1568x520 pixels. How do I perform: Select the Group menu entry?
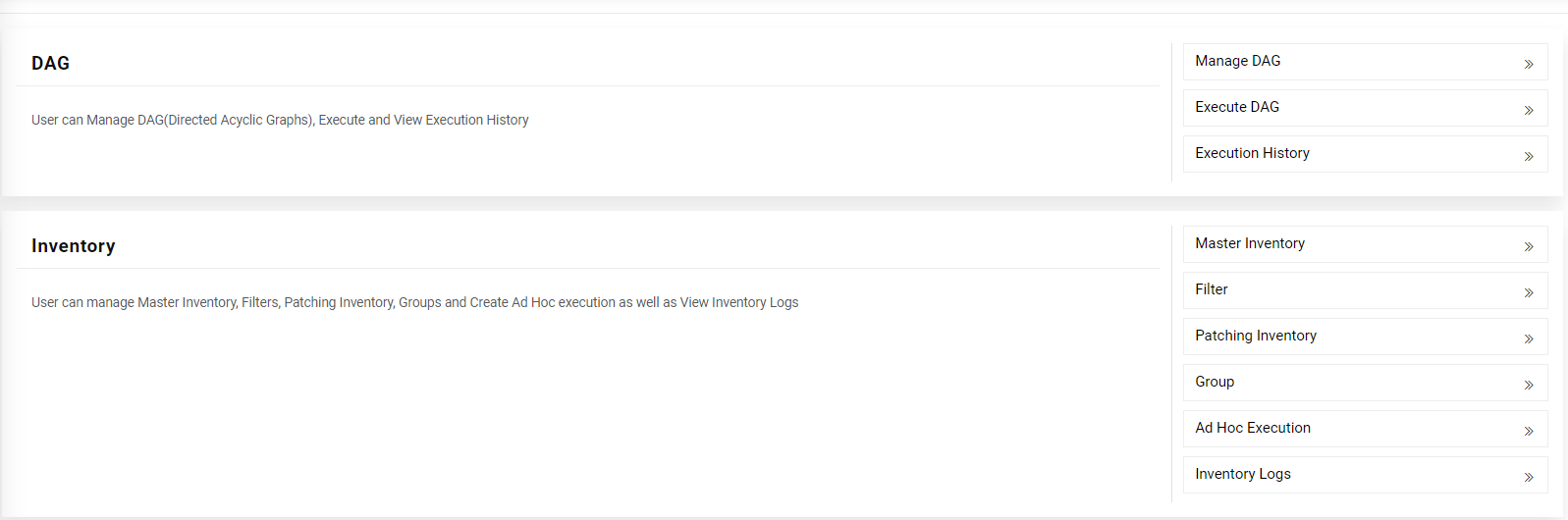click(1215, 382)
